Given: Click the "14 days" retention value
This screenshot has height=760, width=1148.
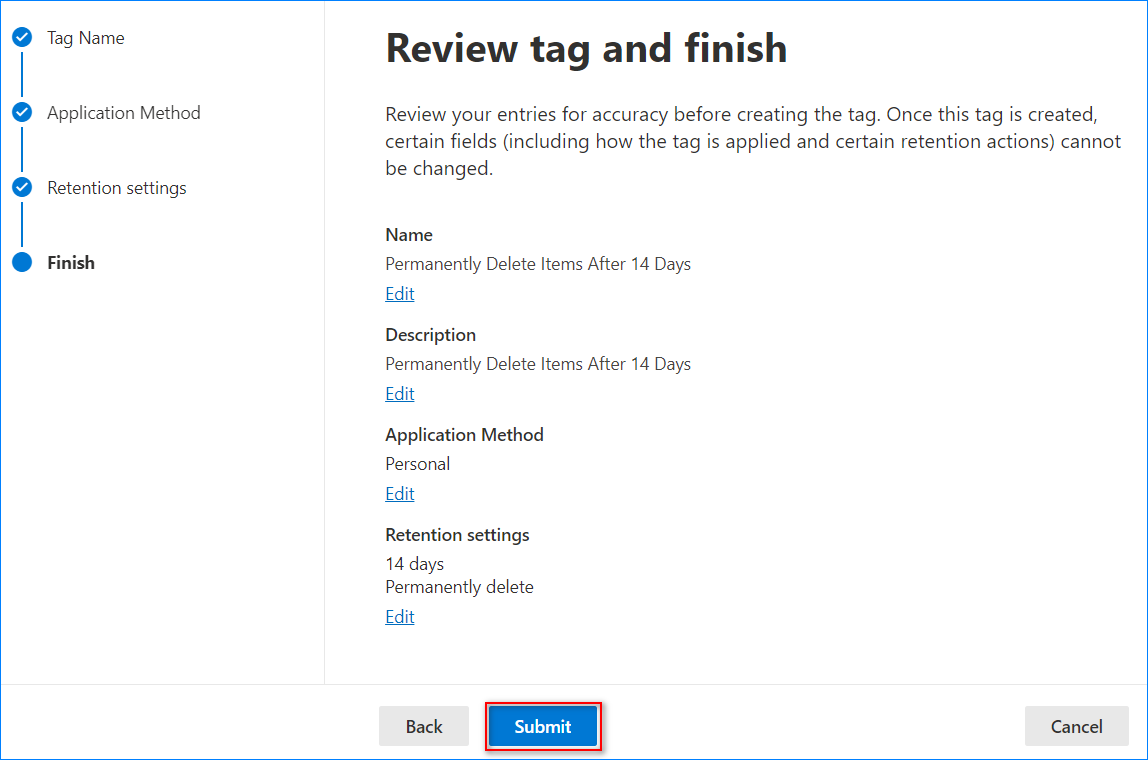Looking at the screenshot, I should pos(415,564).
